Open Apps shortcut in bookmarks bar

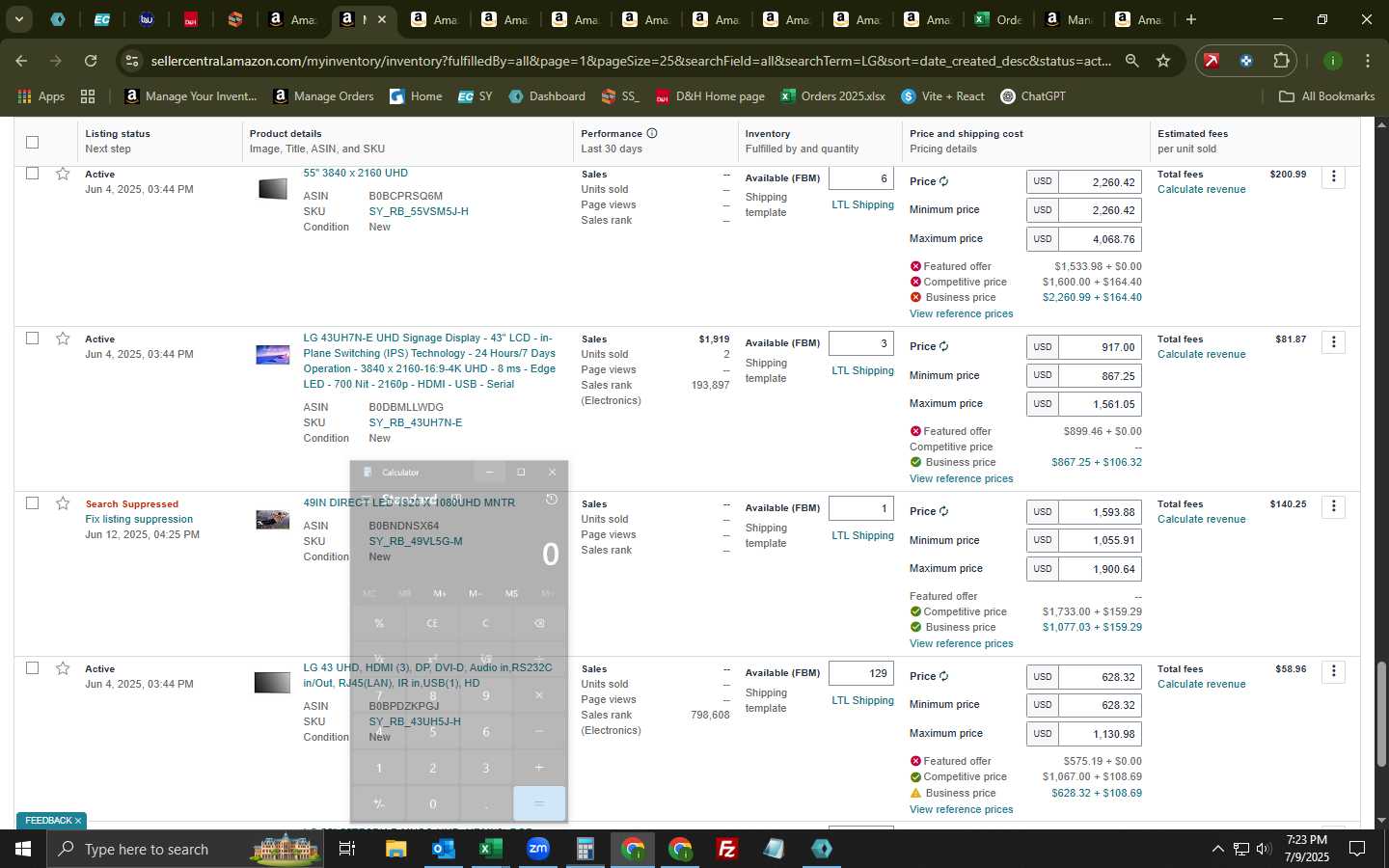click(41, 96)
